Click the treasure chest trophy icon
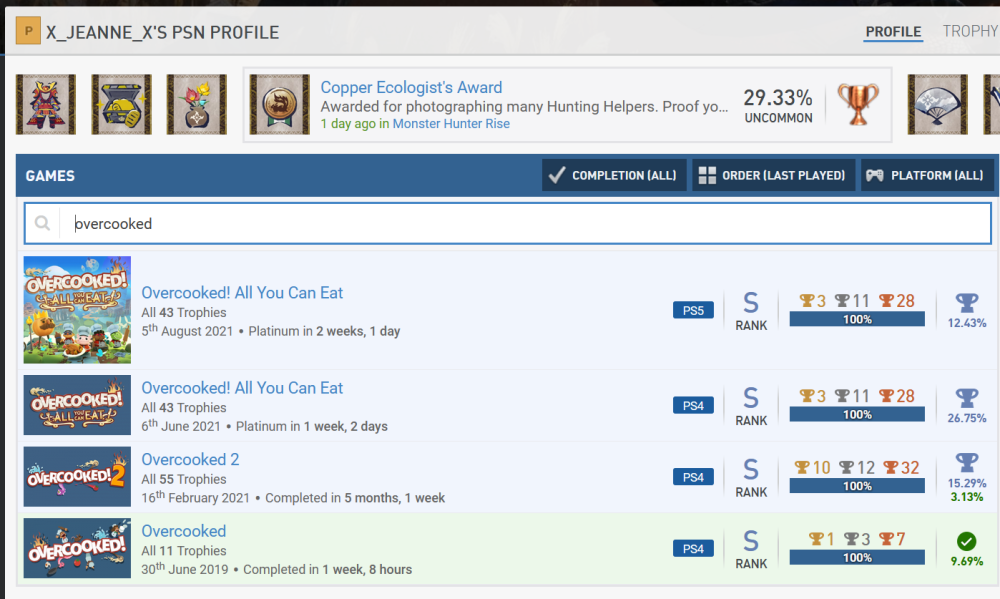 [x=121, y=104]
